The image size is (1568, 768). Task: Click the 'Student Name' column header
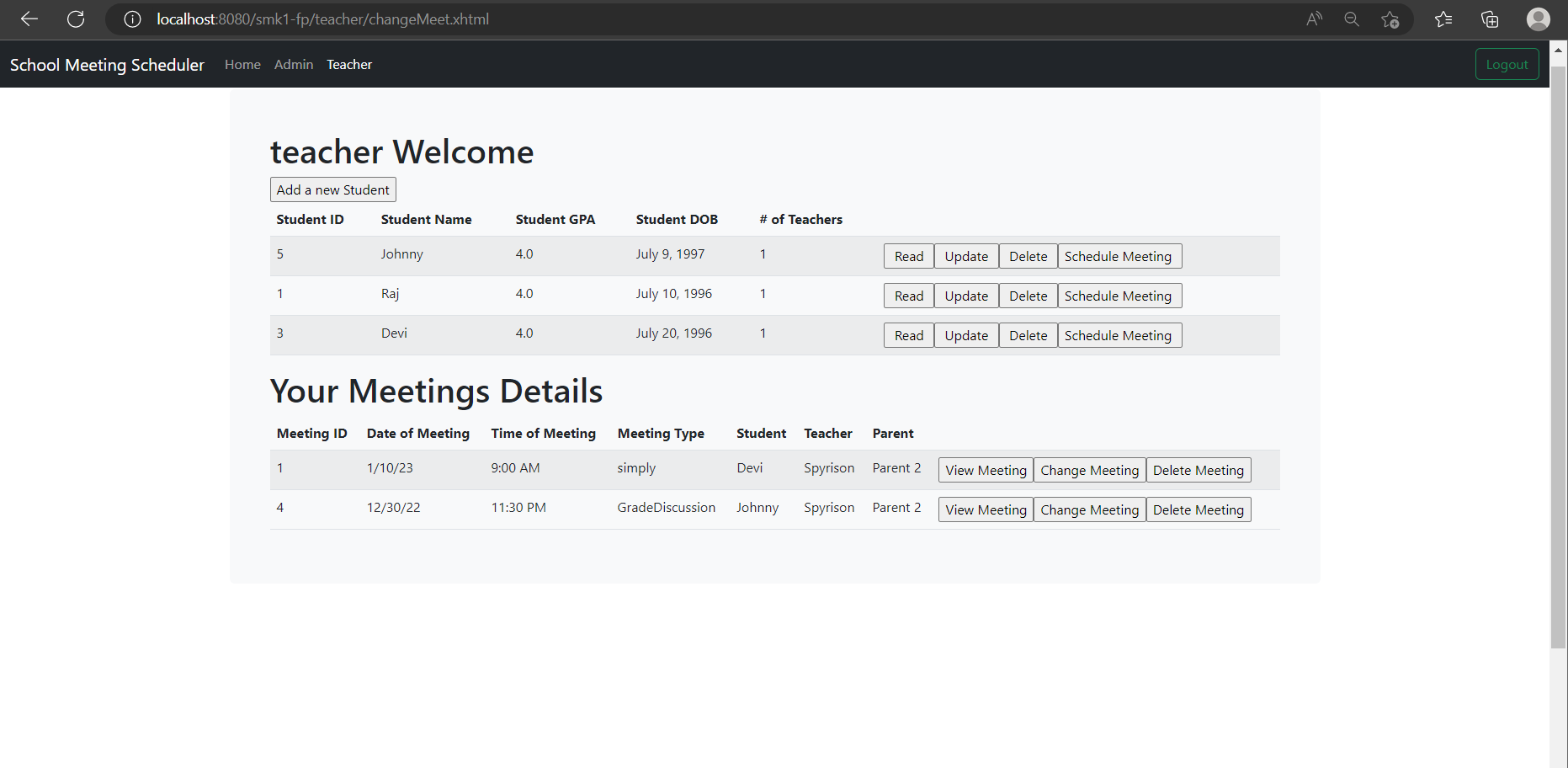[426, 220]
